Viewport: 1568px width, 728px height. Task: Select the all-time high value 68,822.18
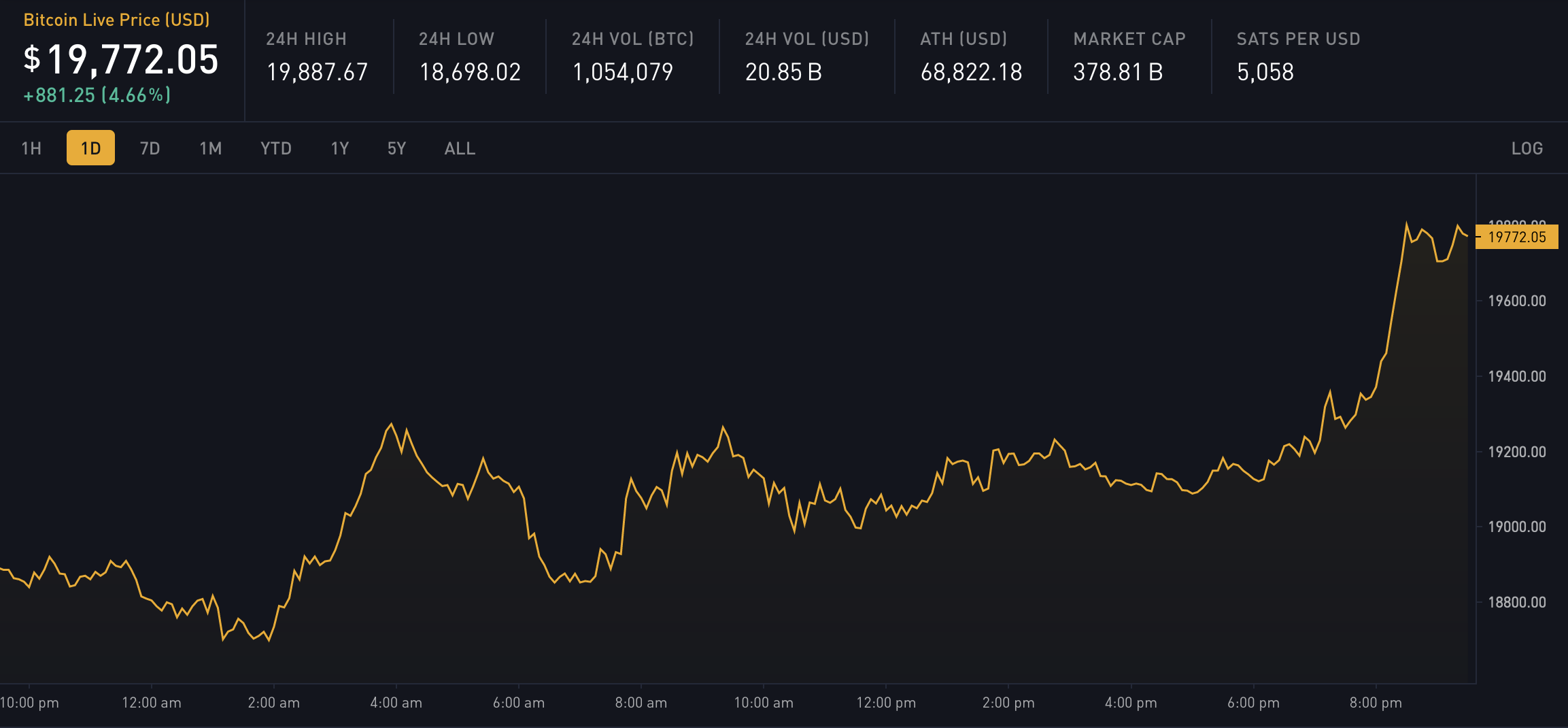coord(971,71)
